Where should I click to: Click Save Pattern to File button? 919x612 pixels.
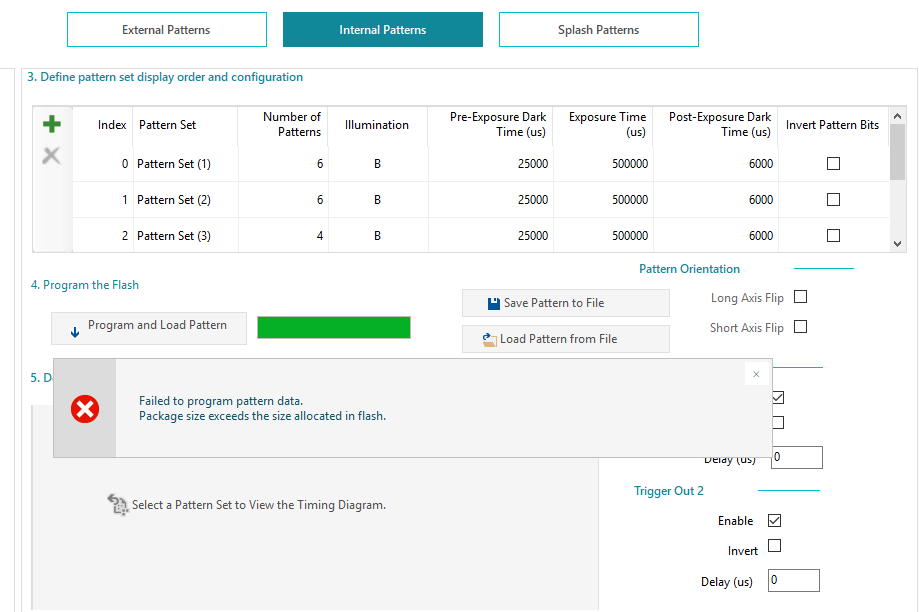[x=565, y=303]
